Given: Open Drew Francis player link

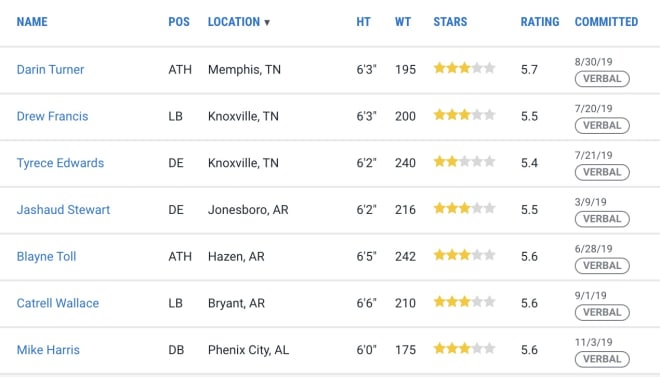Looking at the screenshot, I should click(52, 116).
